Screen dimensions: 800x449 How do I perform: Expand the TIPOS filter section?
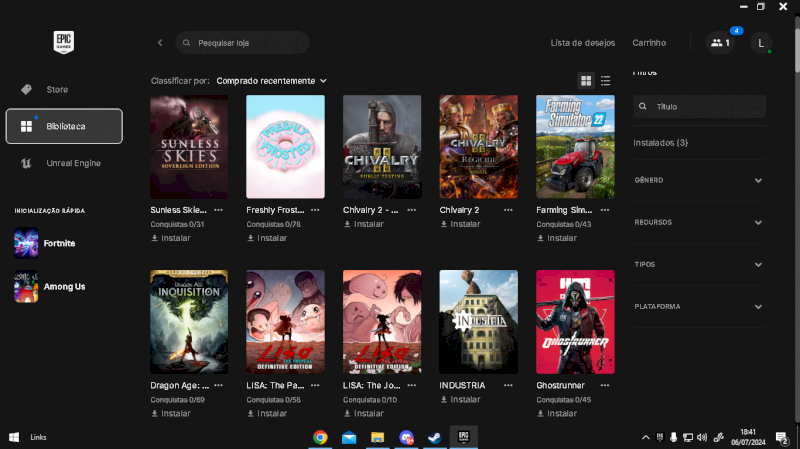click(x=699, y=264)
